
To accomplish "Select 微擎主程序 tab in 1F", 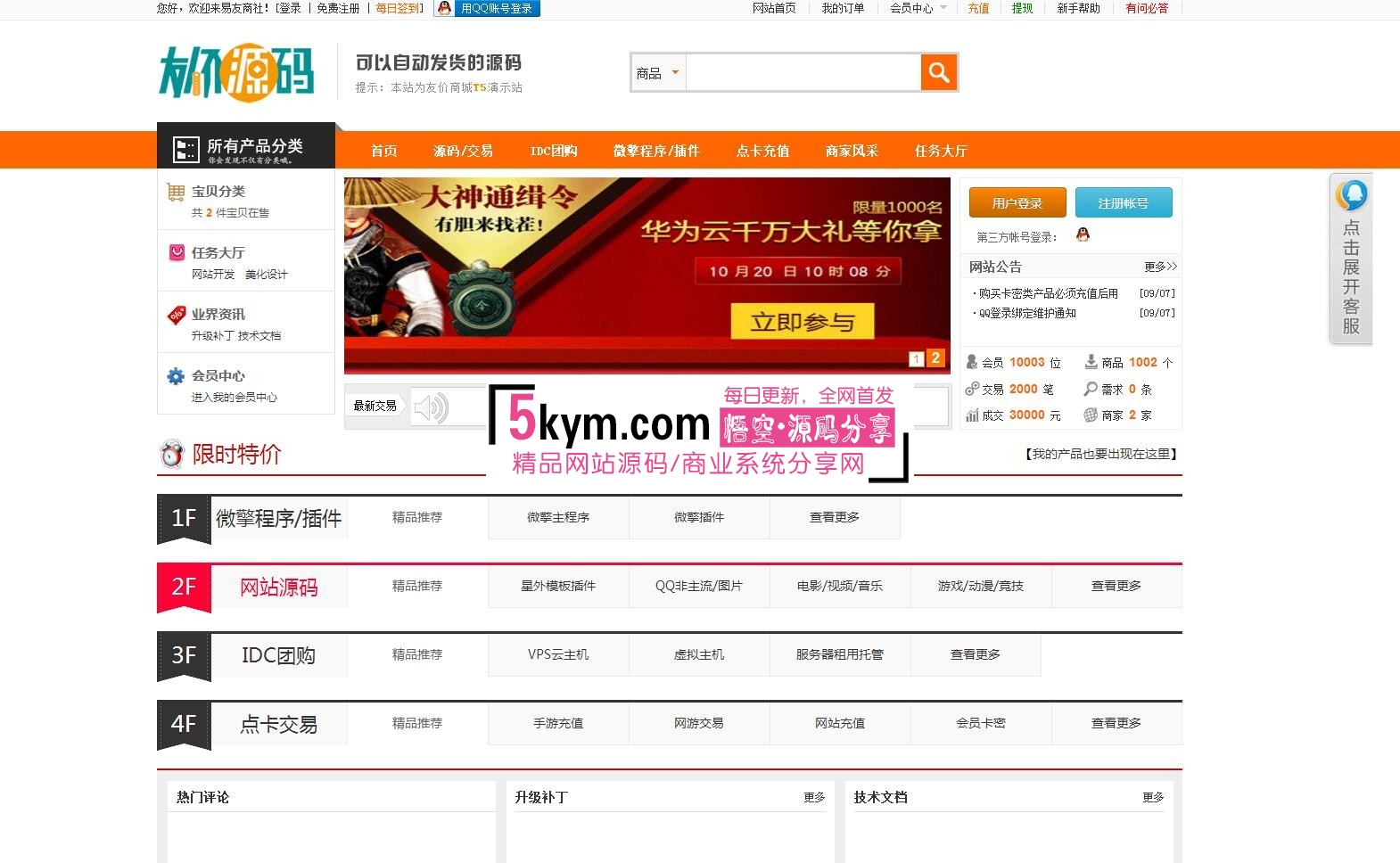I will click(558, 517).
